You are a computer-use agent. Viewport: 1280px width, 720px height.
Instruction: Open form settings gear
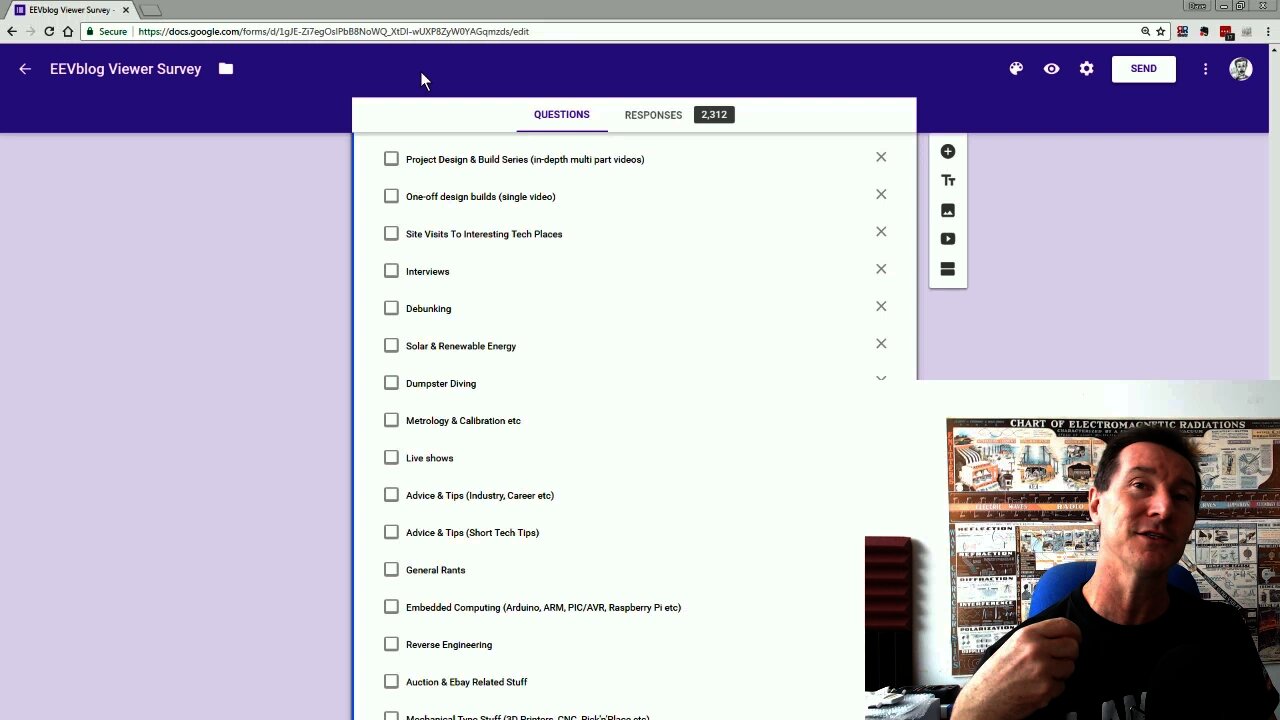(1087, 69)
